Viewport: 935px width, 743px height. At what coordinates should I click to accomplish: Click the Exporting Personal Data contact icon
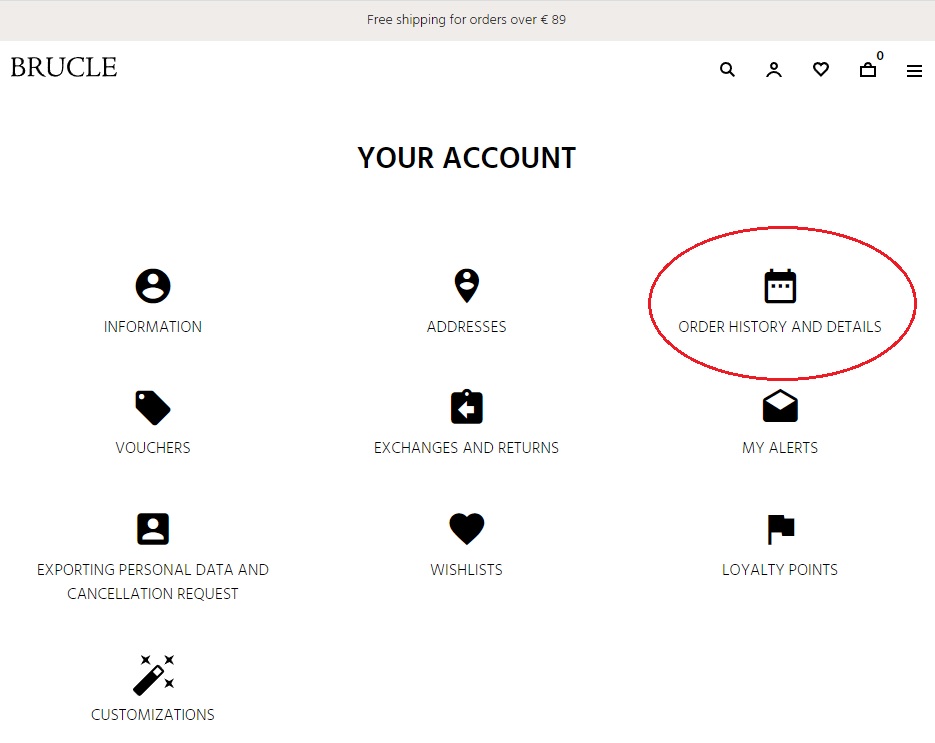[x=153, y=529]
